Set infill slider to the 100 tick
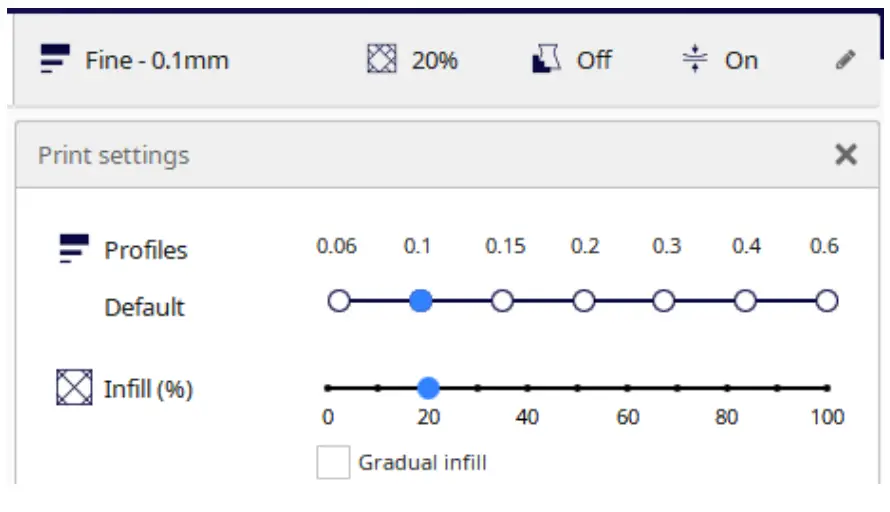The width and height of the screenshot is (890, 512). tap(827, 388)
